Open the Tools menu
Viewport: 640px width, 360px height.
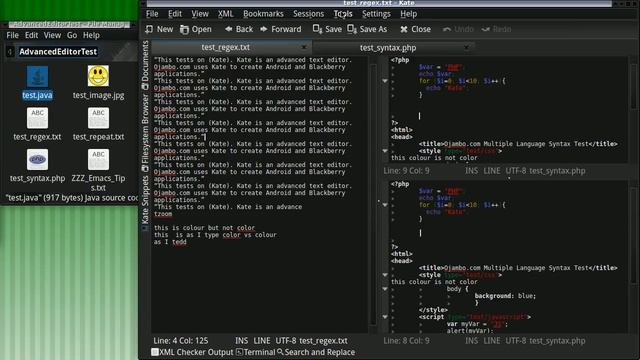coord(343,13)
